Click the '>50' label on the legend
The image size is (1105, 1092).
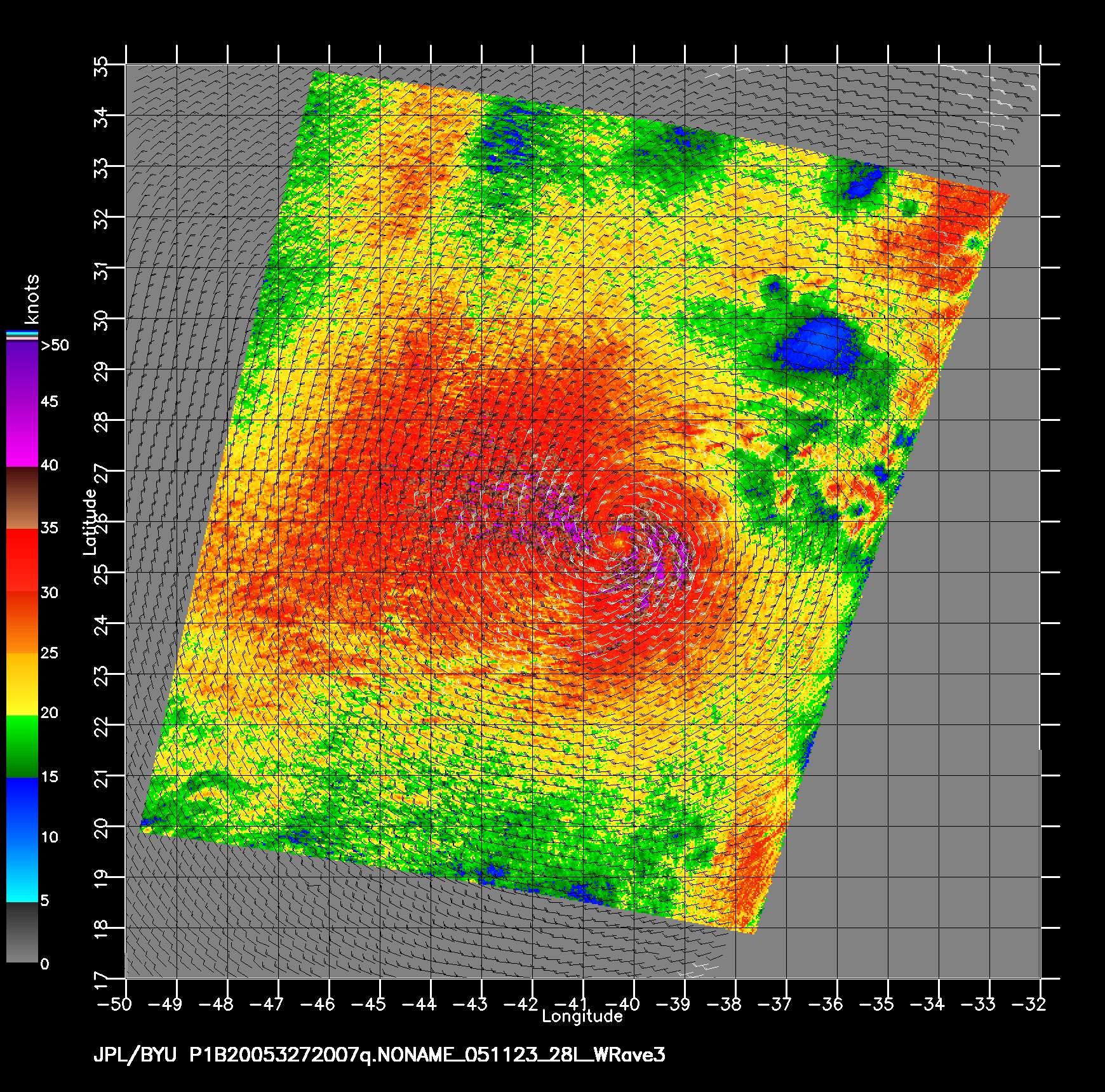tap(55, 345)
